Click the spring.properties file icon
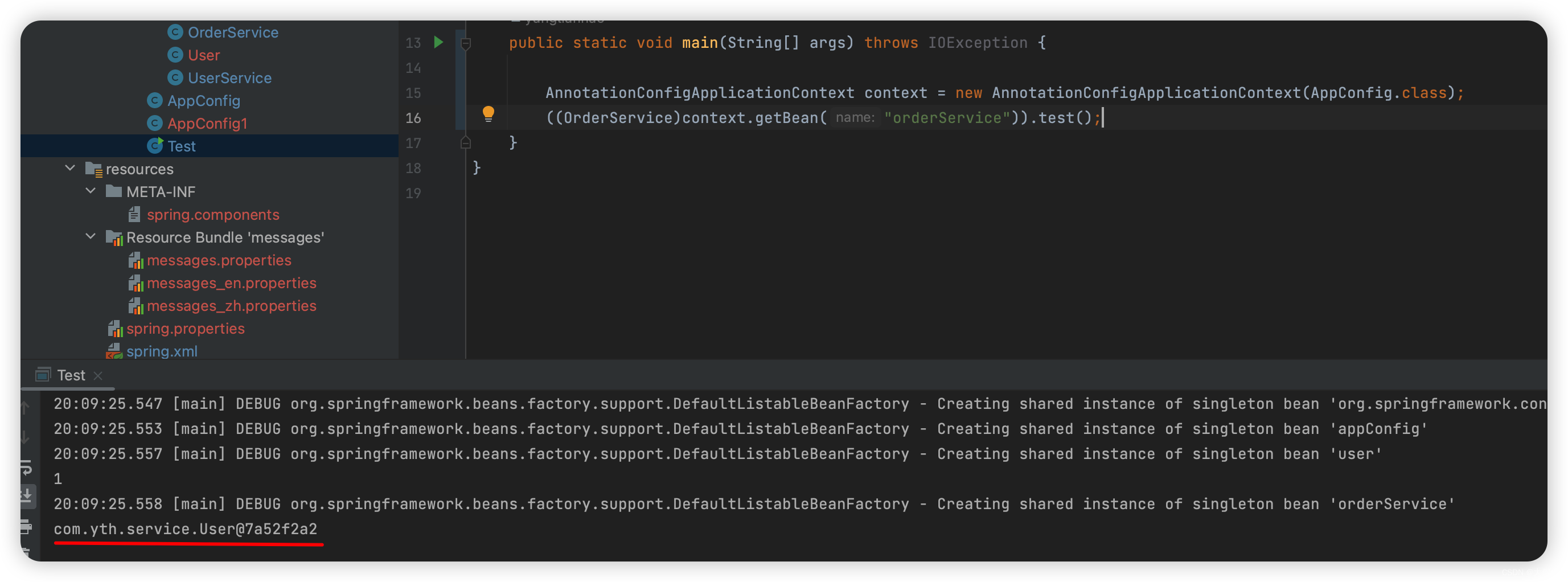1568x582 pixels. pos(115,329)
